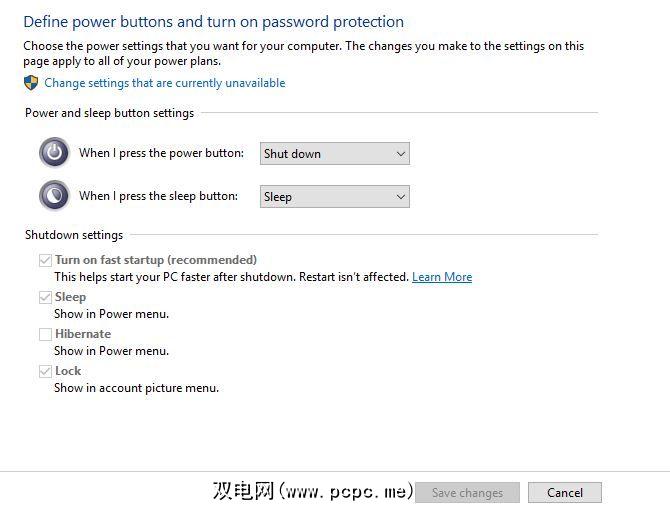Click the round power button icon
Image resolution: width=670 pixels, height=514 pixels.
[54, 153]
